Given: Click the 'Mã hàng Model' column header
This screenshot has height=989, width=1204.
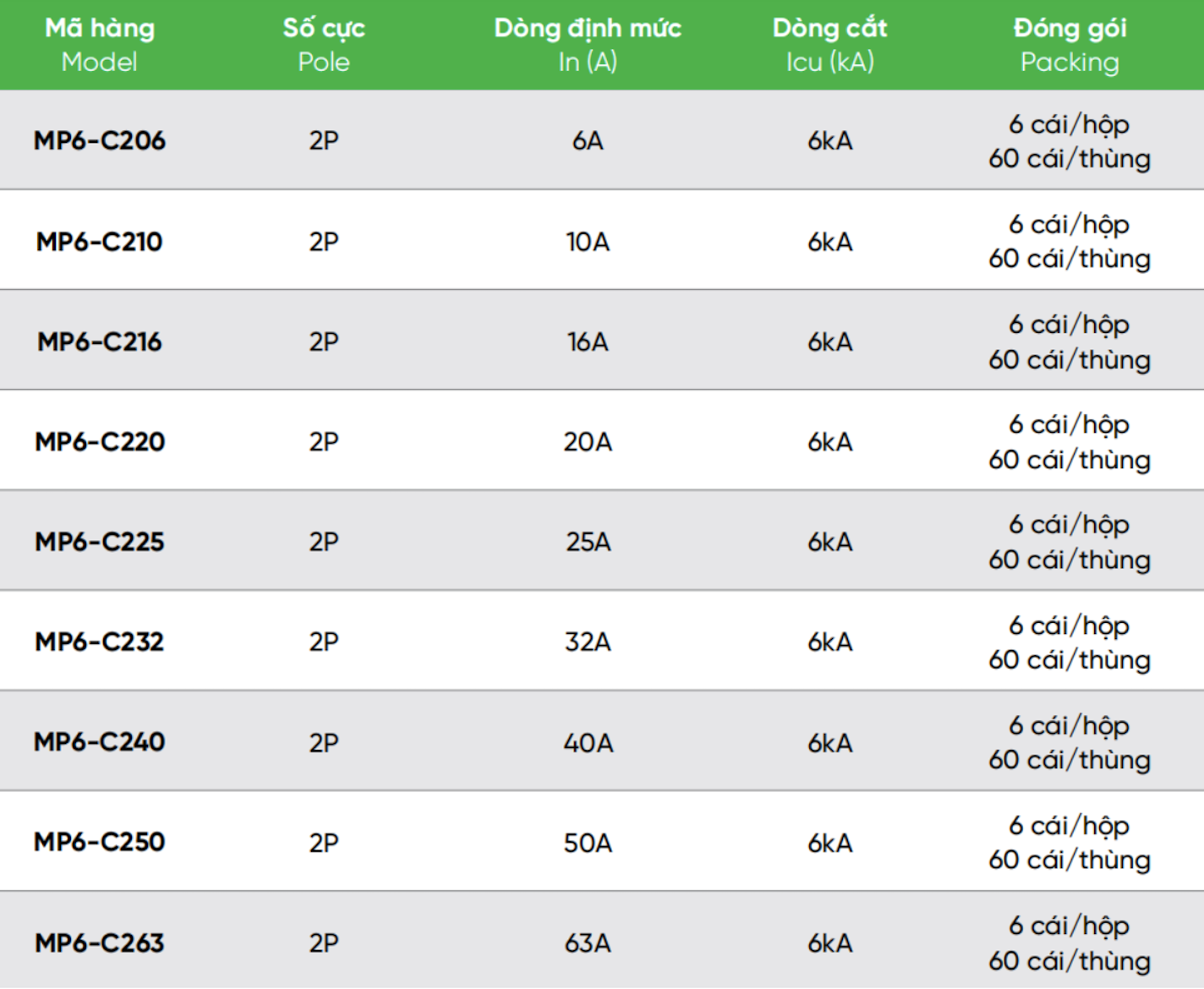Looking at the screenshot, I should [100, 45].
